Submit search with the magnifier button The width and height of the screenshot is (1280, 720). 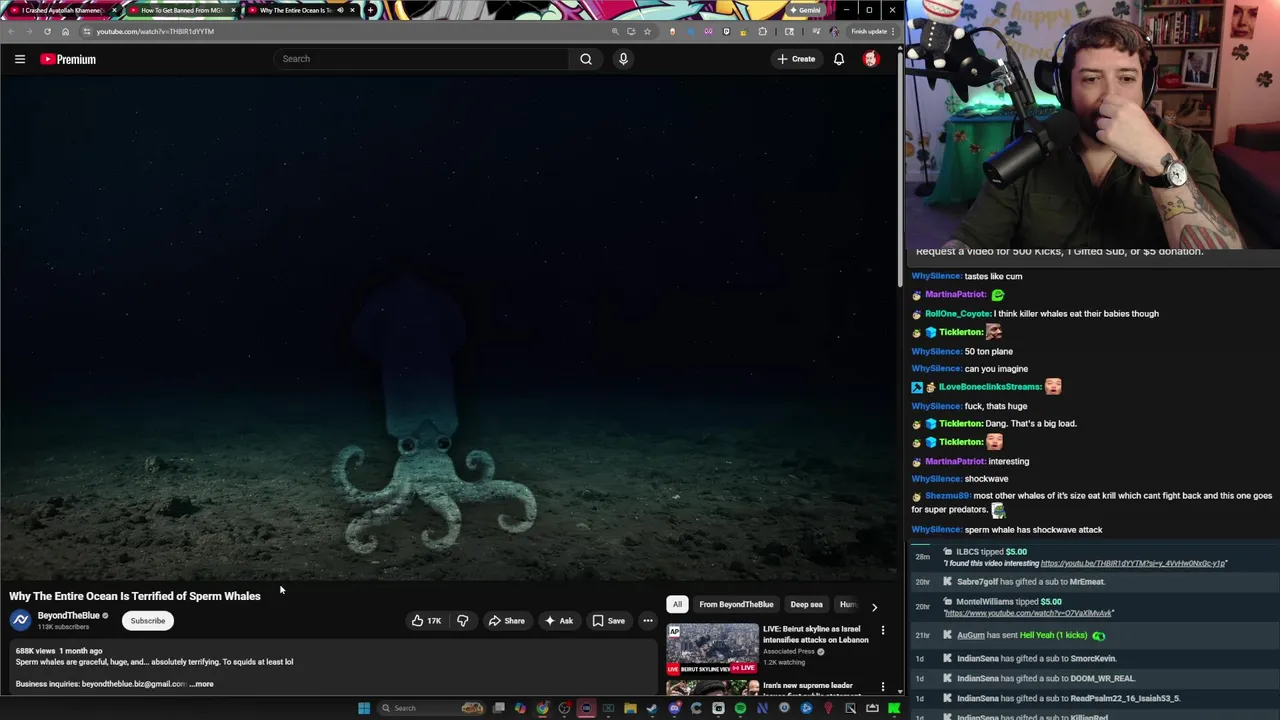(x=586, y=59)
